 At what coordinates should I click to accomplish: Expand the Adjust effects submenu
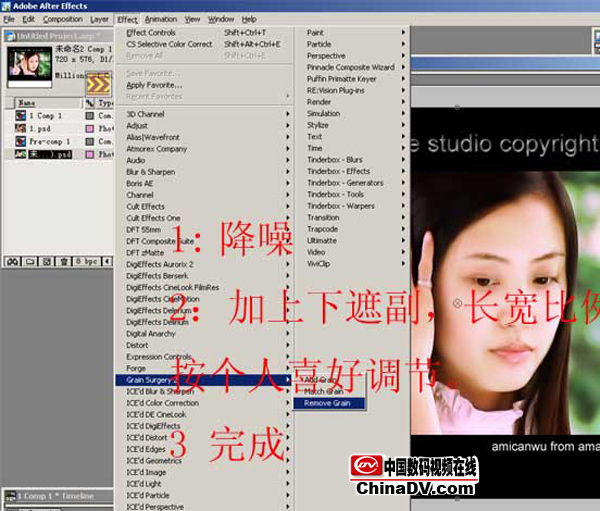(204, 126)
